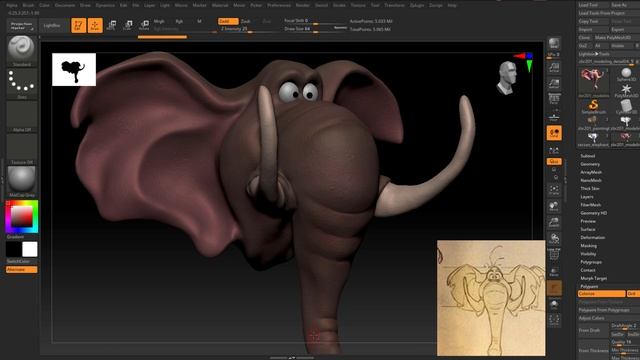Expand the Masking subpalette
Image resolution: width=640 pixels, height=360 pixels.
click(x=589, y=246)
